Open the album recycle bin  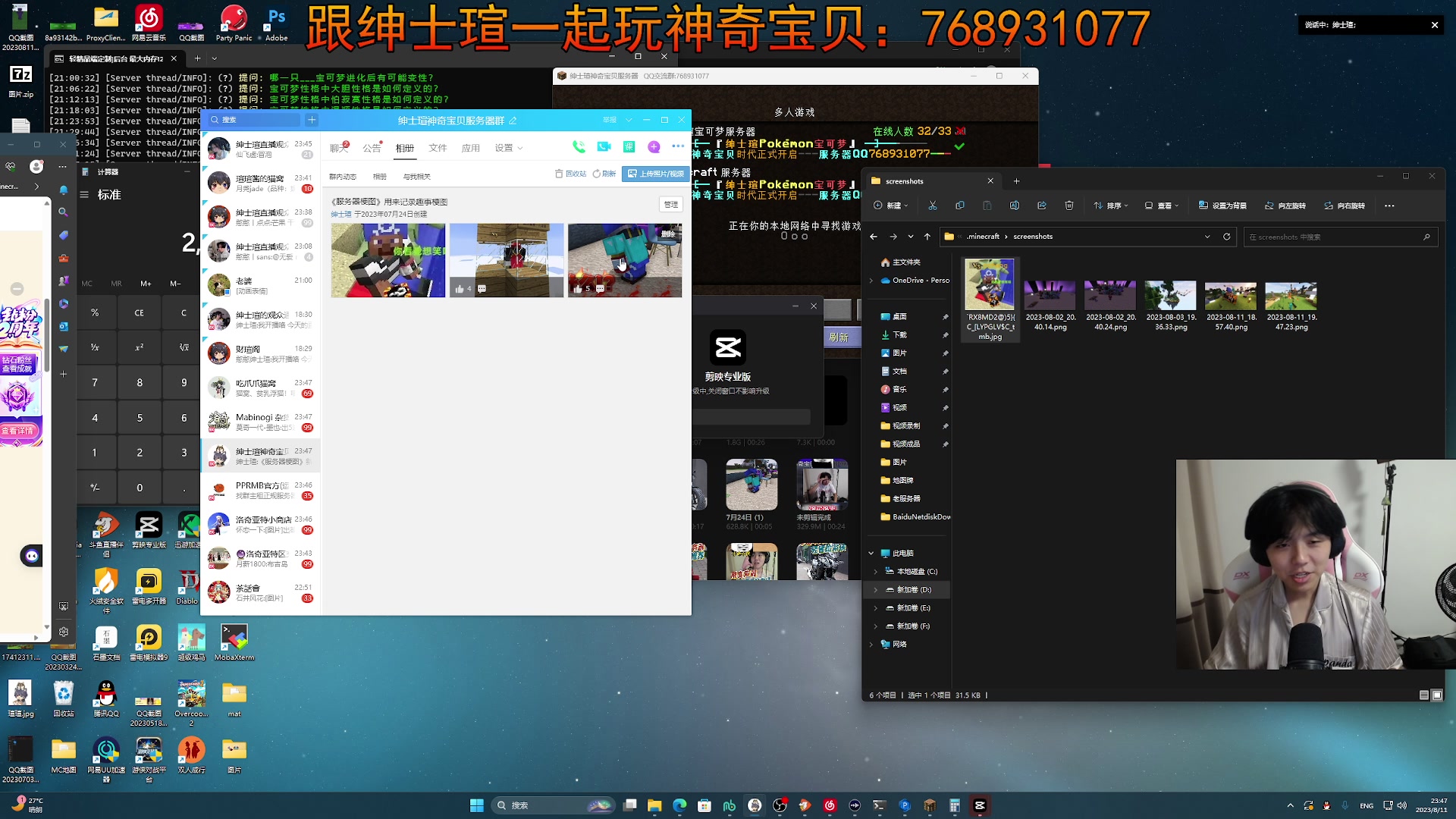(571, 174)
